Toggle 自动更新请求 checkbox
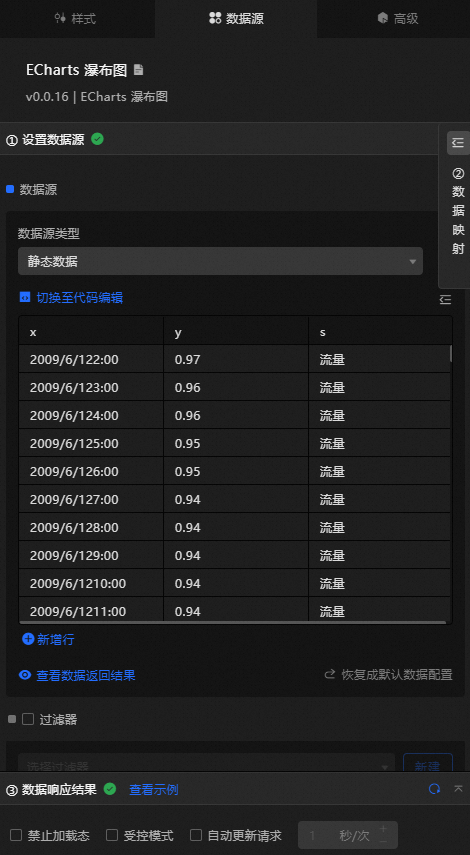The height and width of the screenshot is (855, 470). point(196,835)
